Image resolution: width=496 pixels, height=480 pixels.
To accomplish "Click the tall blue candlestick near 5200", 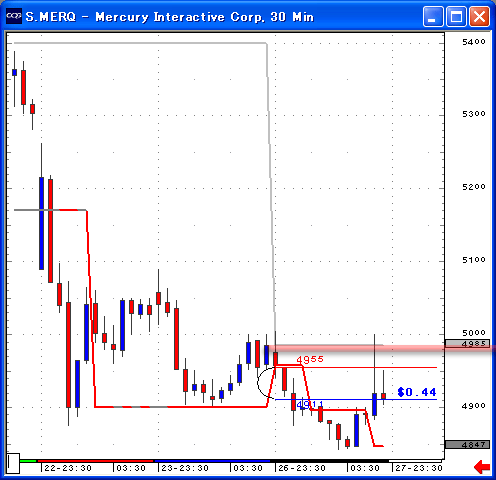I will tap(41, 223).
